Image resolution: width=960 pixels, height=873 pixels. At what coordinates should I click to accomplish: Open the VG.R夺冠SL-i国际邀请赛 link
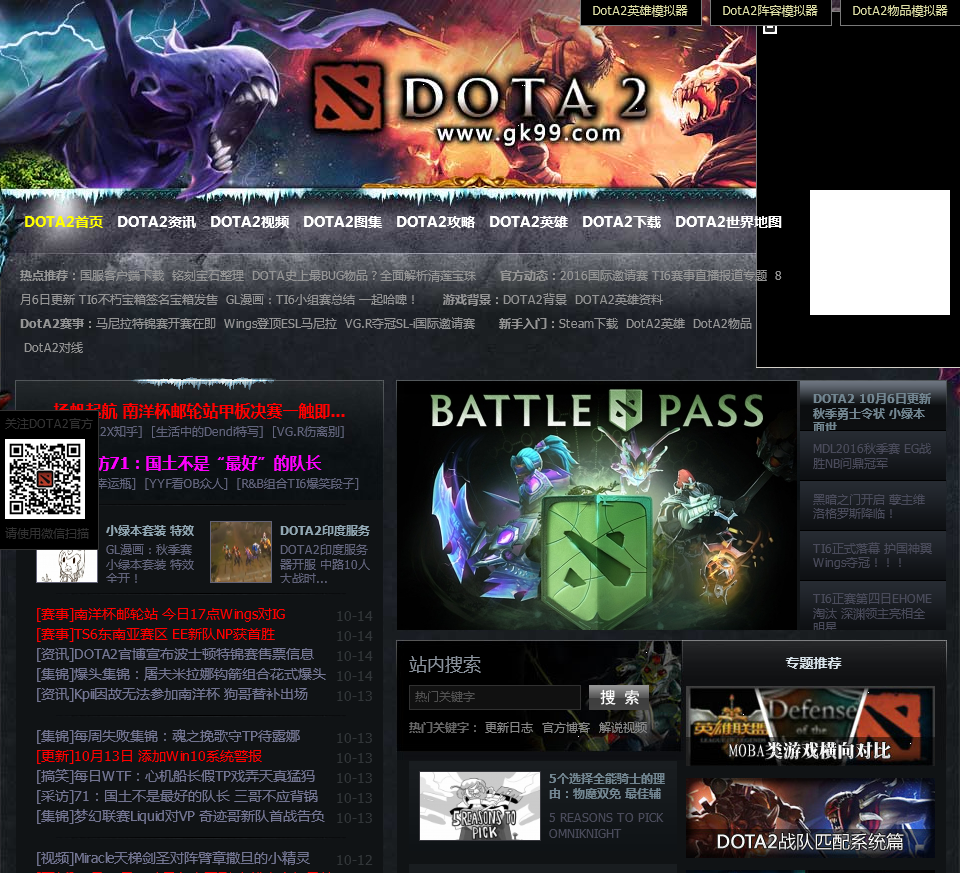410,323
